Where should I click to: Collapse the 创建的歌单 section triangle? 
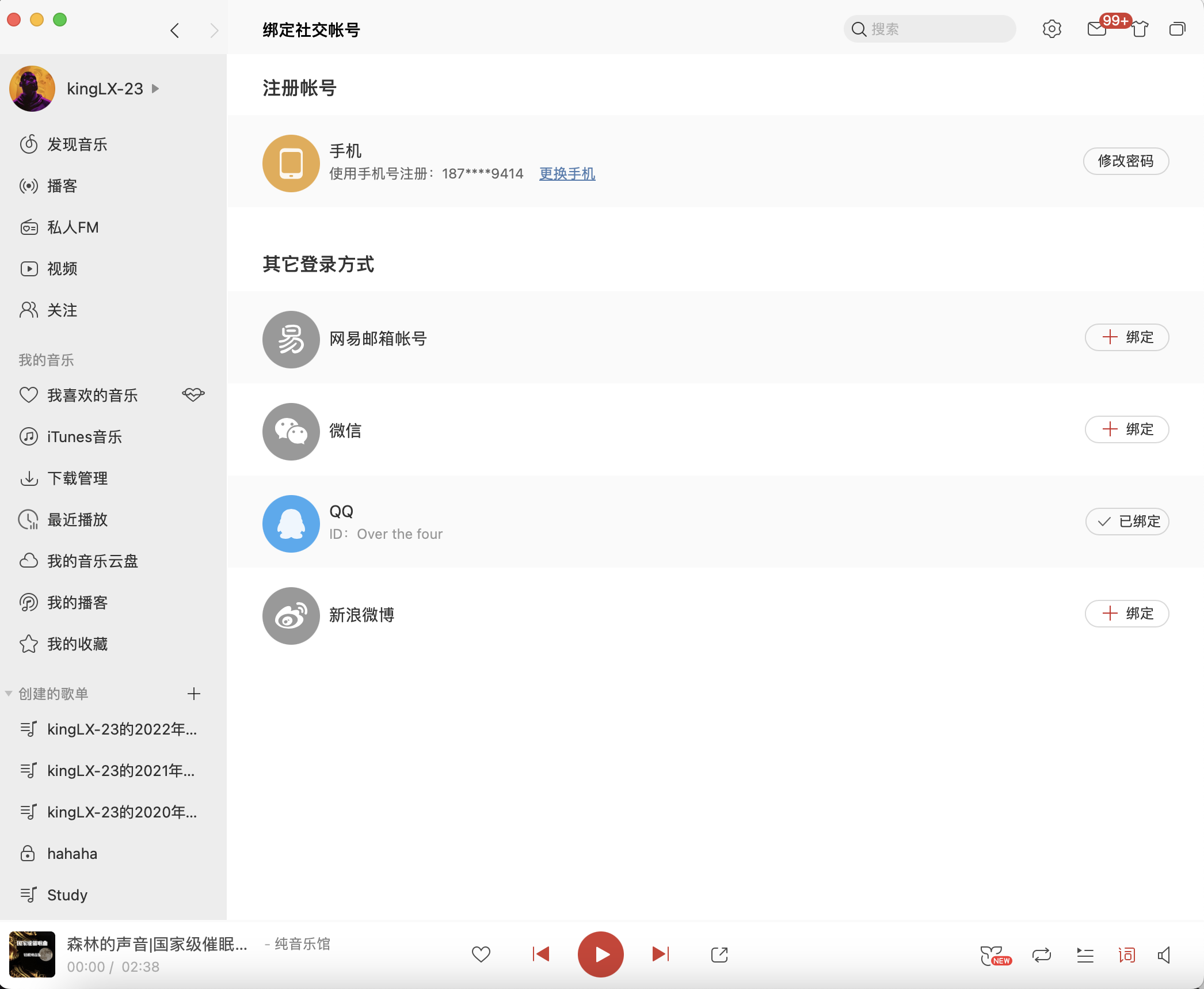coord(9,693)
